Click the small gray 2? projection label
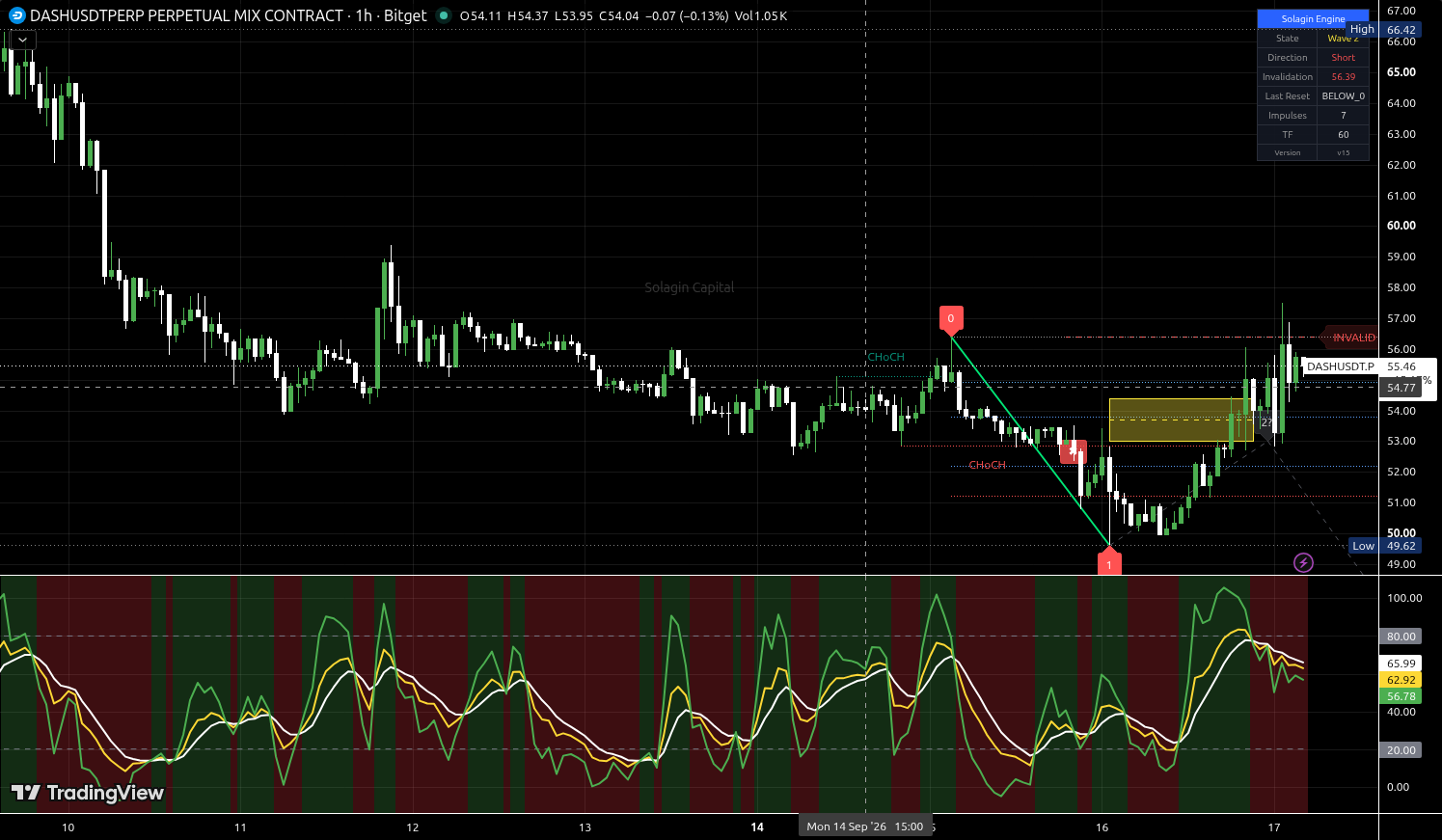The width and height of the screenshot is (1442, 840). point(1266,422)
